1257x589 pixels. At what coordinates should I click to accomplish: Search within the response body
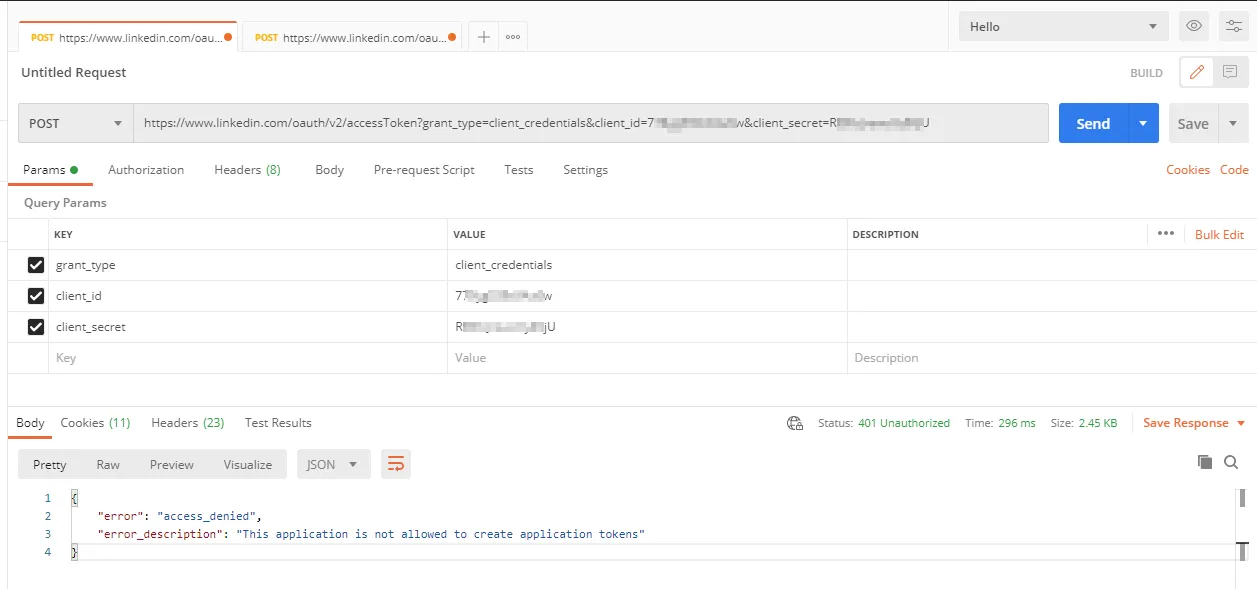[x=1231, y=462]
